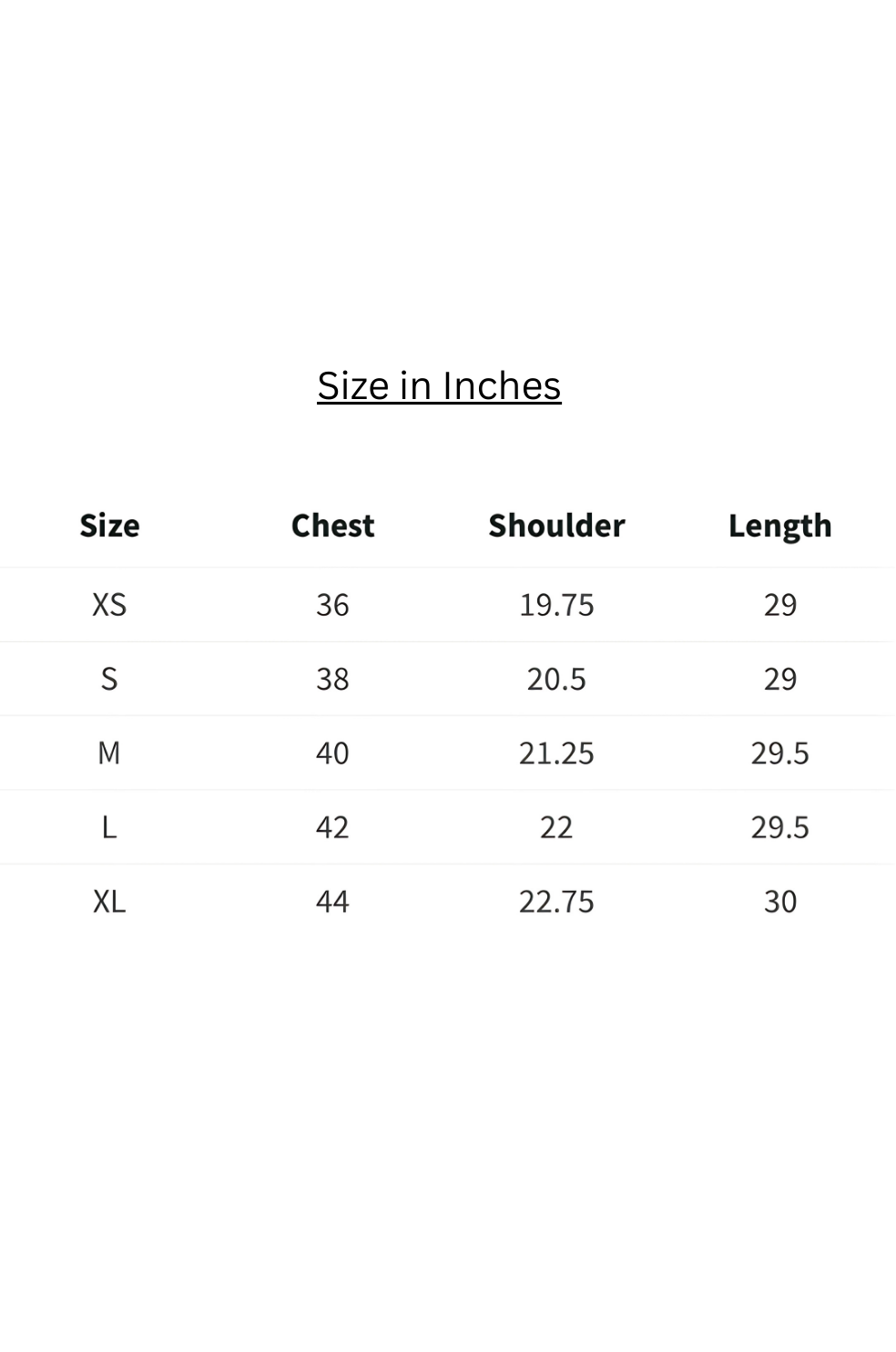Click the "Size" column header

[109, 526]
